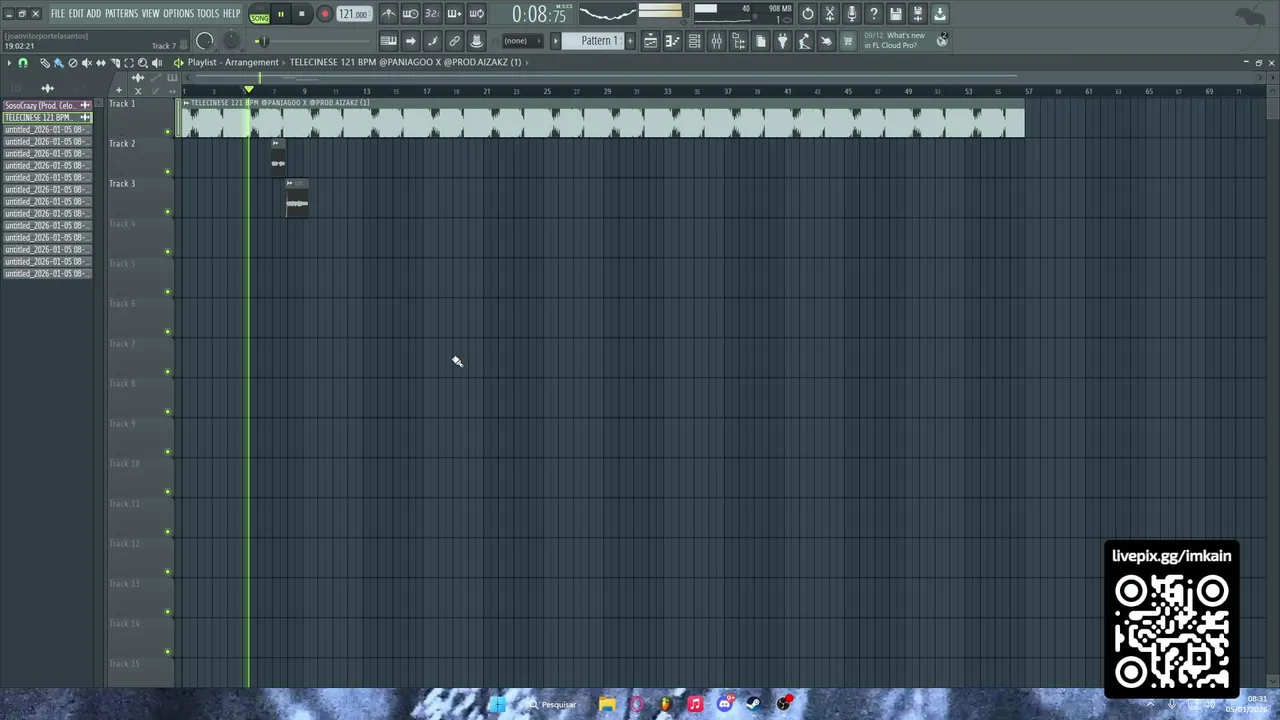This screenshot has width=1280, height=720.
Task: Click the 0:08:75 time display
Action: (539, 14)
